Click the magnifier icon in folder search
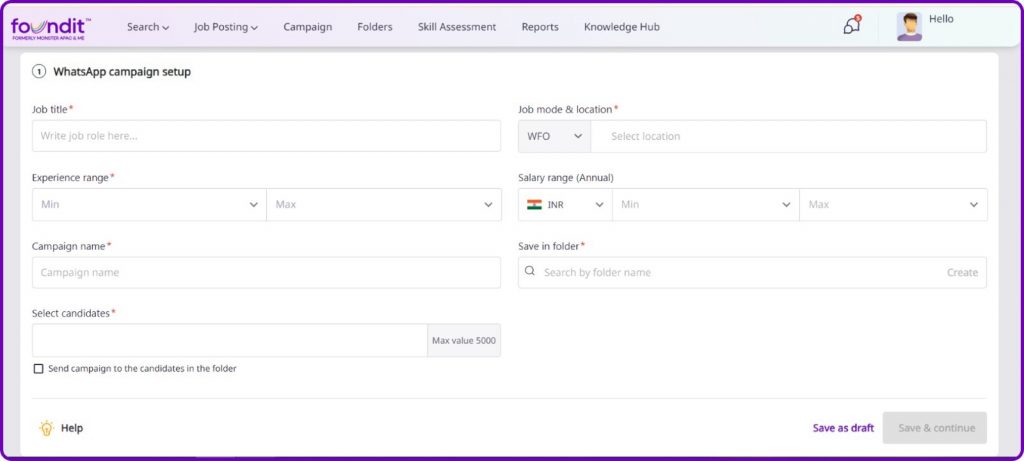Image resolution: width=1024 pixels, height=461 pixels. coord(530,272)
